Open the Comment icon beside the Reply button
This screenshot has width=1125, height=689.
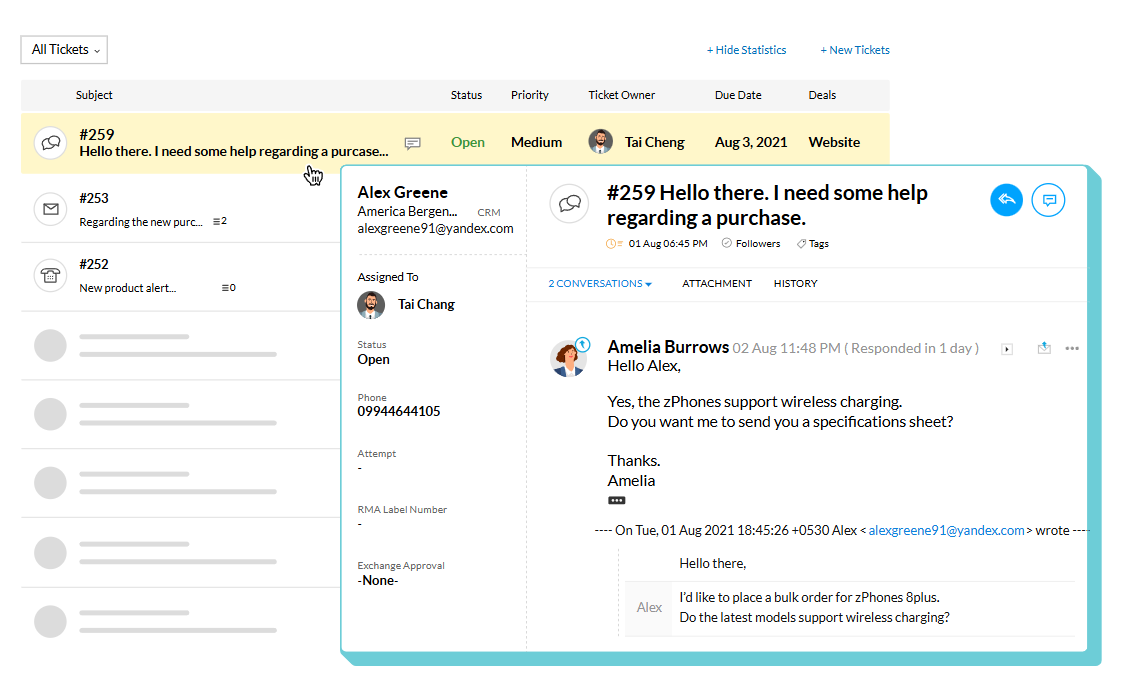click(x=1048, y=200)
